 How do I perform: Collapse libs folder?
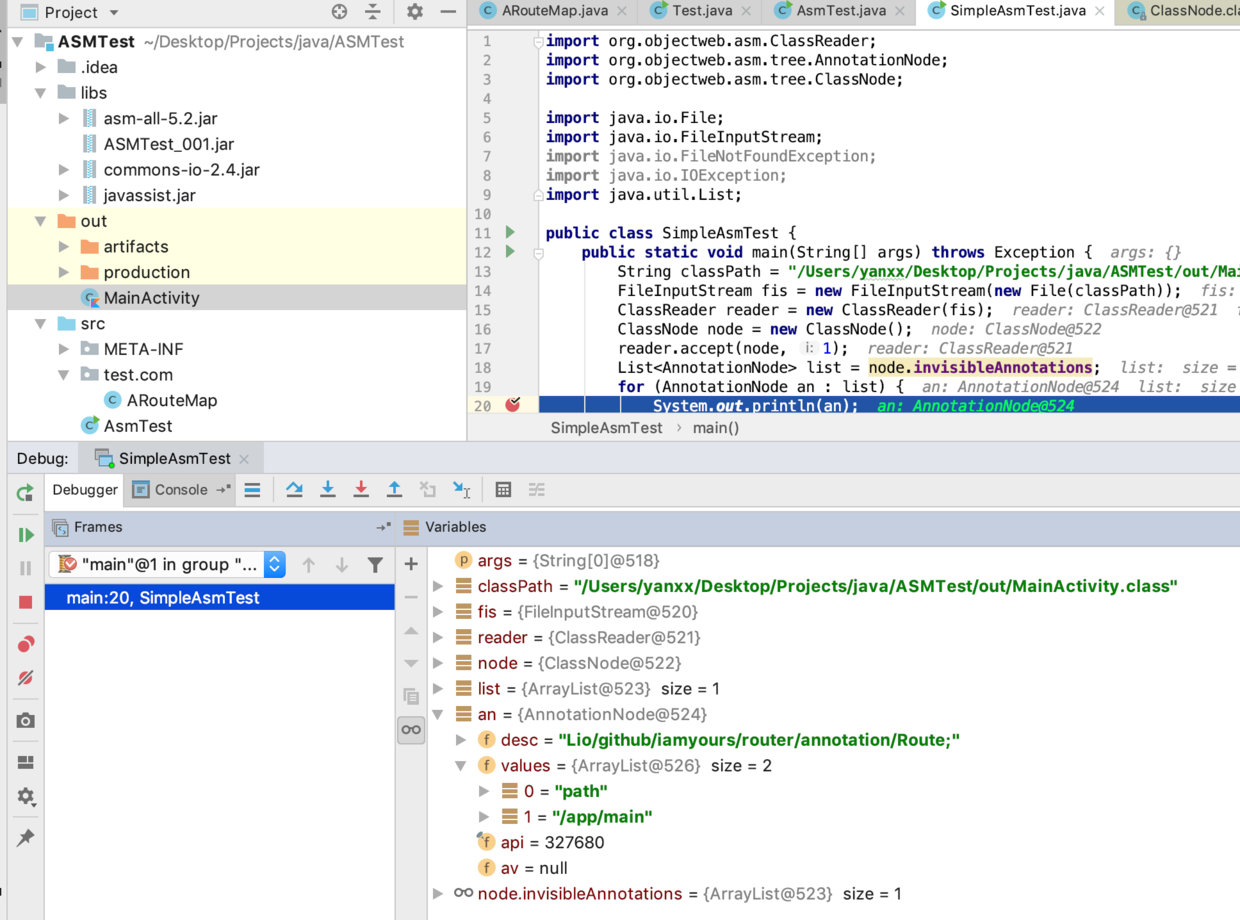pyautogui.click(x=41, y=93)
